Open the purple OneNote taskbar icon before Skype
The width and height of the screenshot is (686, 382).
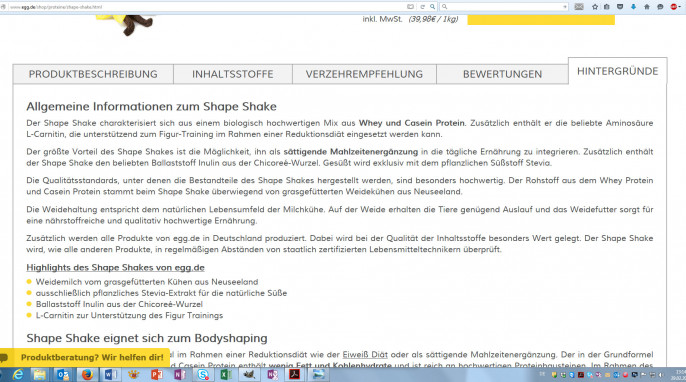(180, 375)
